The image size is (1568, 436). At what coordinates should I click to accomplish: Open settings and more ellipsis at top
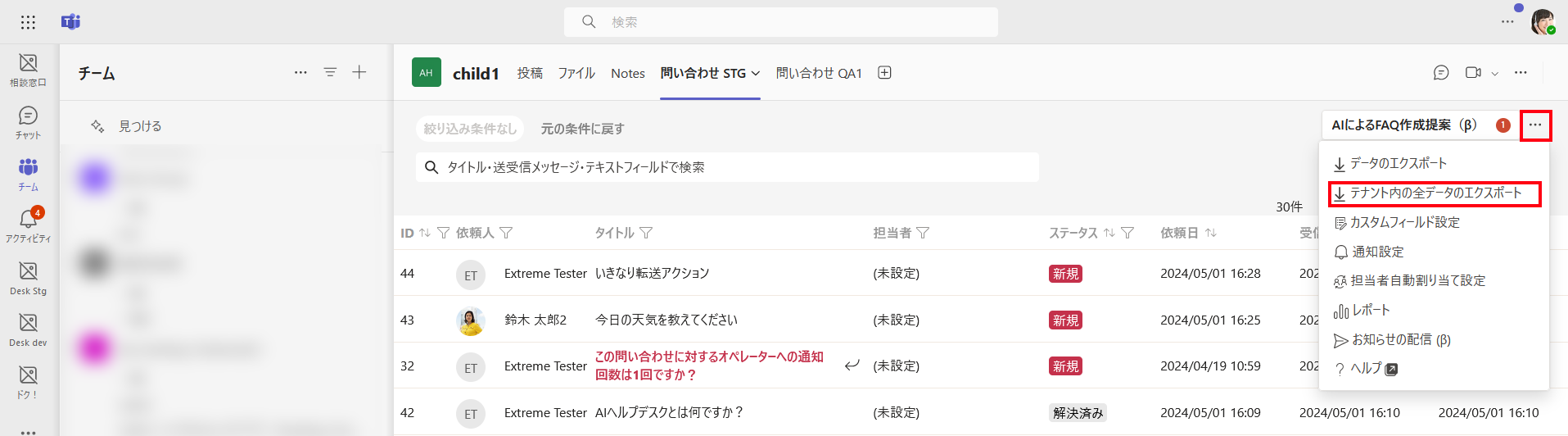1507,22
